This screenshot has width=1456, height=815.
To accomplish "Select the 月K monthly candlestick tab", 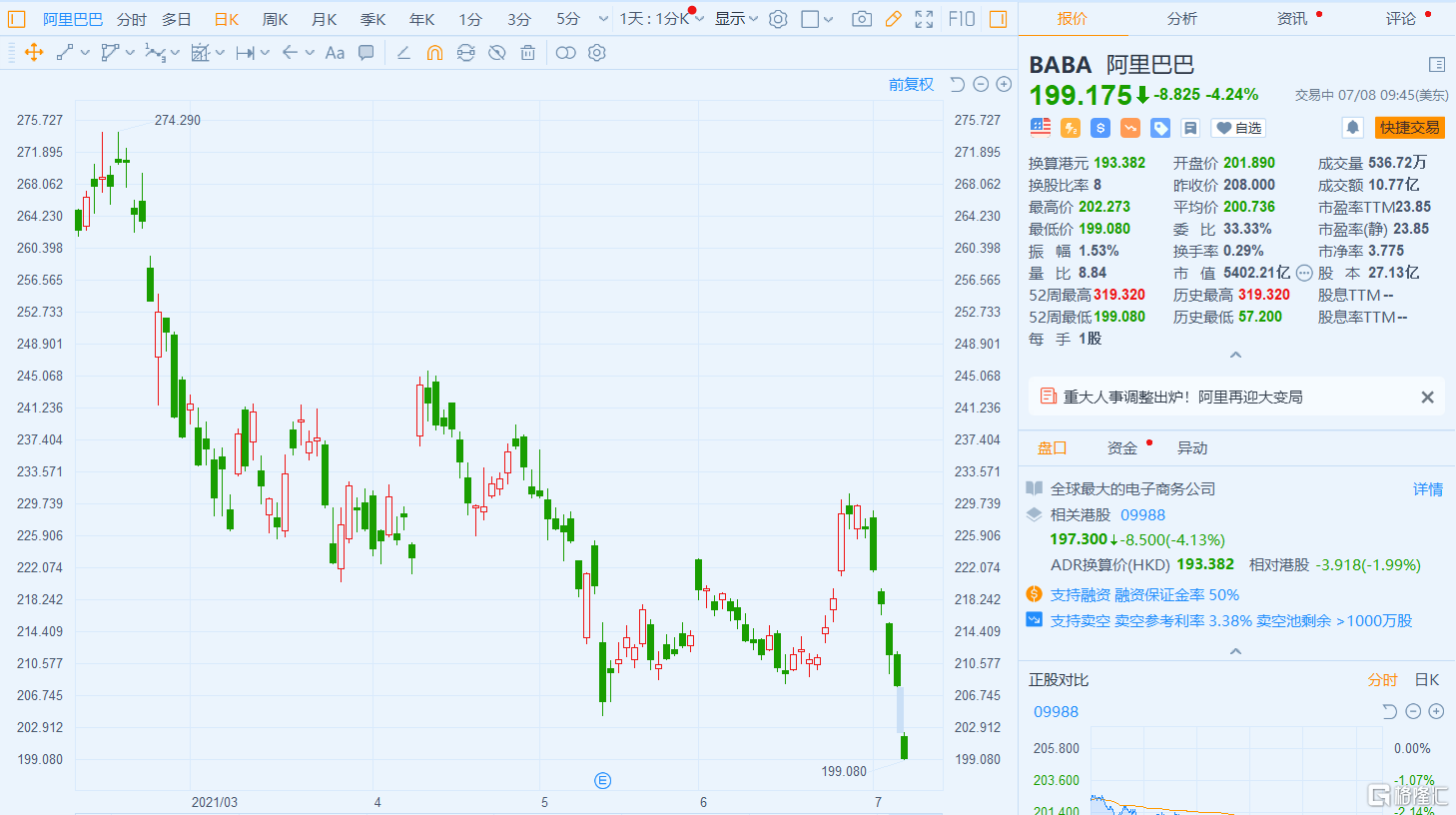I will click(324, 19).
